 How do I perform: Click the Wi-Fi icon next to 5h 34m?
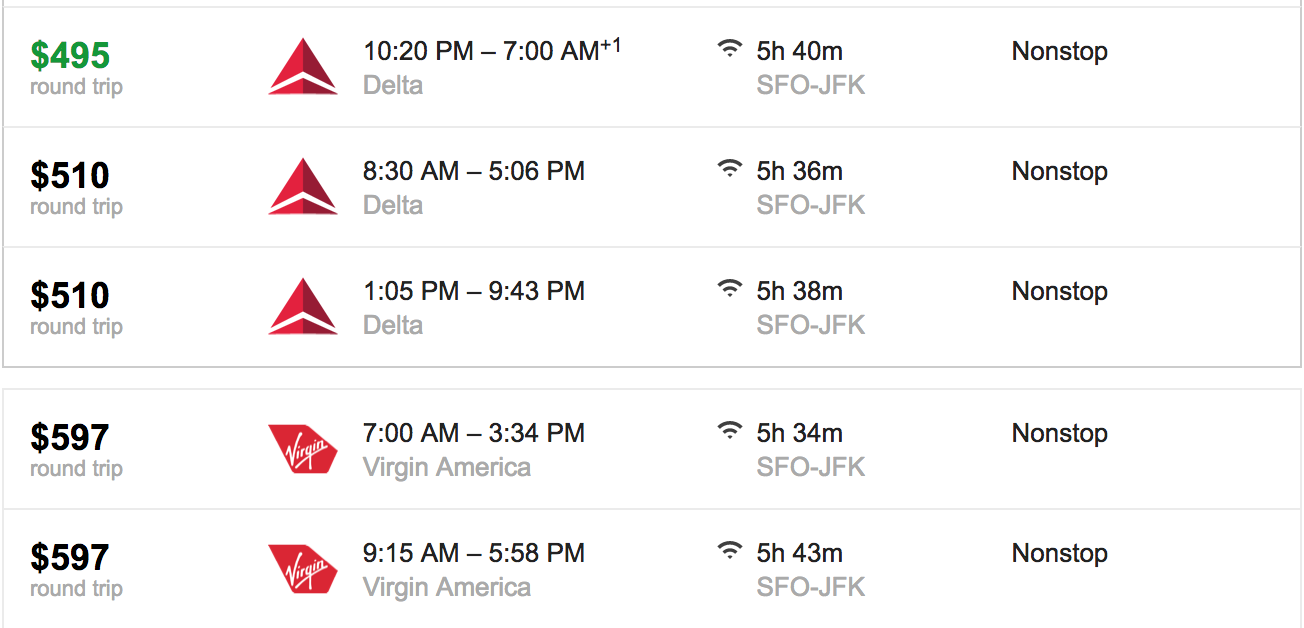(x=731, y=430)
